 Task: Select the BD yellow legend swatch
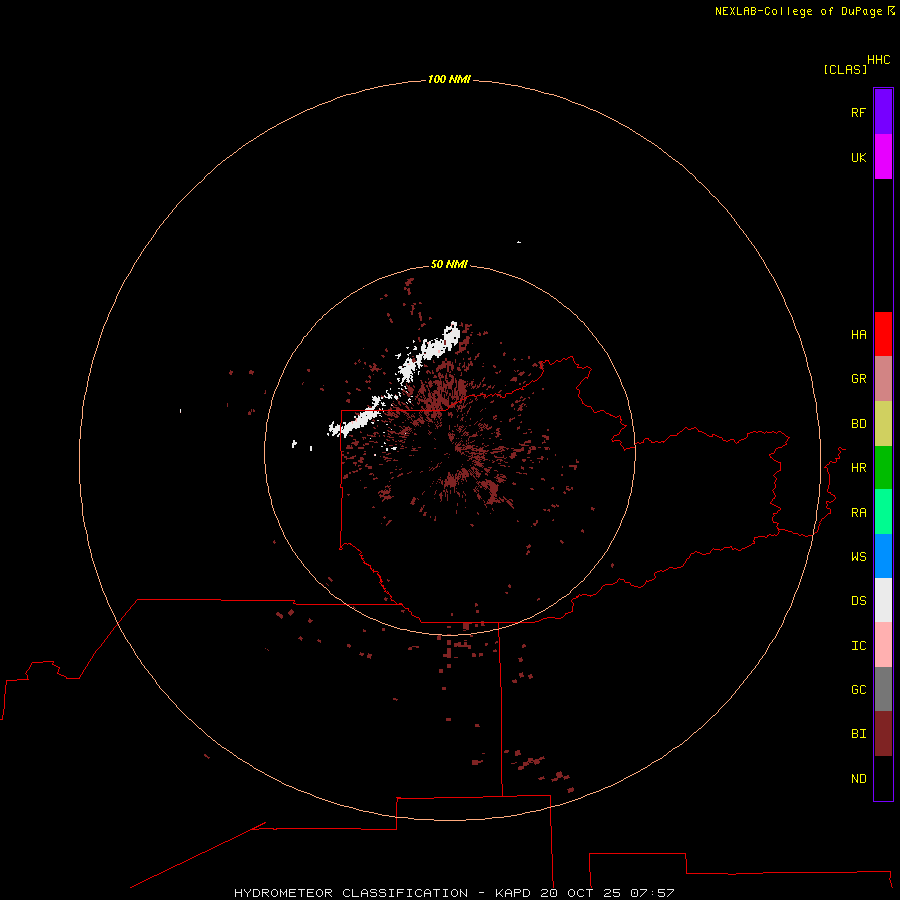(883, 424)
